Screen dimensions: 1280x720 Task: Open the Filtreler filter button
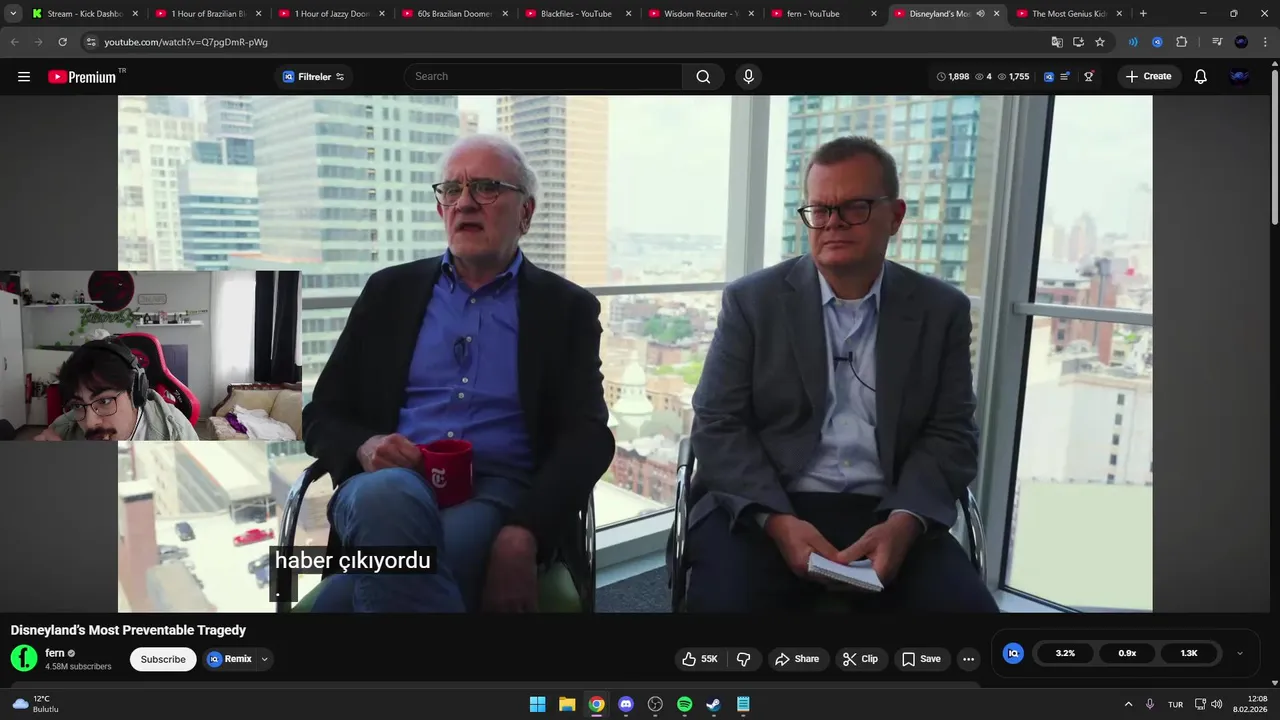pyautogui.click(x=313, y=77)
